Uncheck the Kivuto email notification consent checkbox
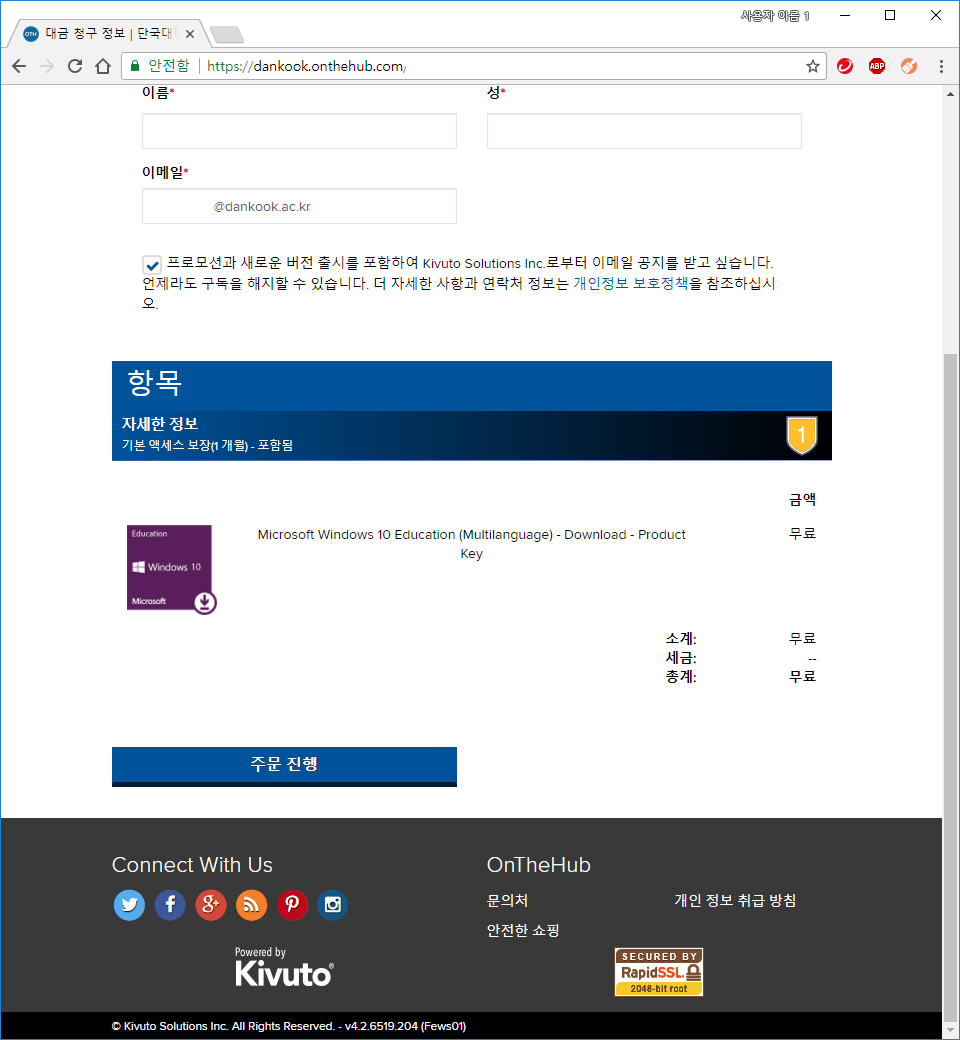 click(152, 265)
